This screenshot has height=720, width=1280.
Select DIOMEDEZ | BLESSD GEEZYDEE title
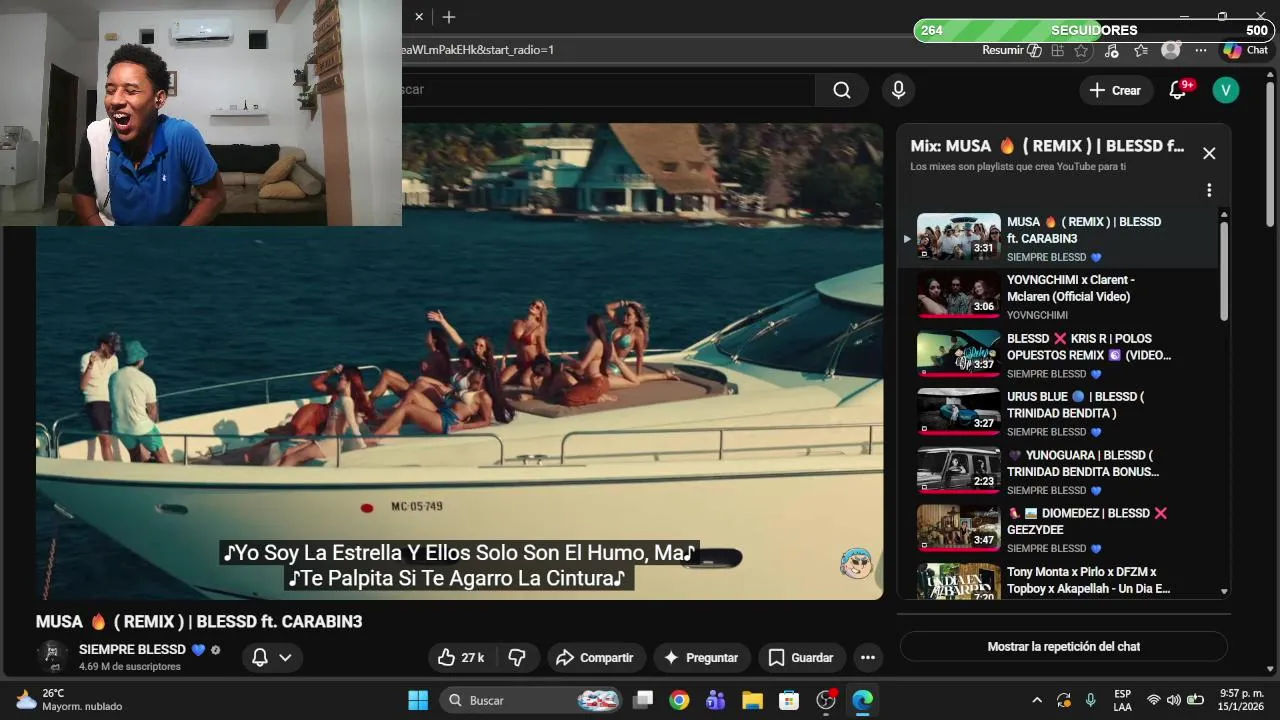[1087, 521]
